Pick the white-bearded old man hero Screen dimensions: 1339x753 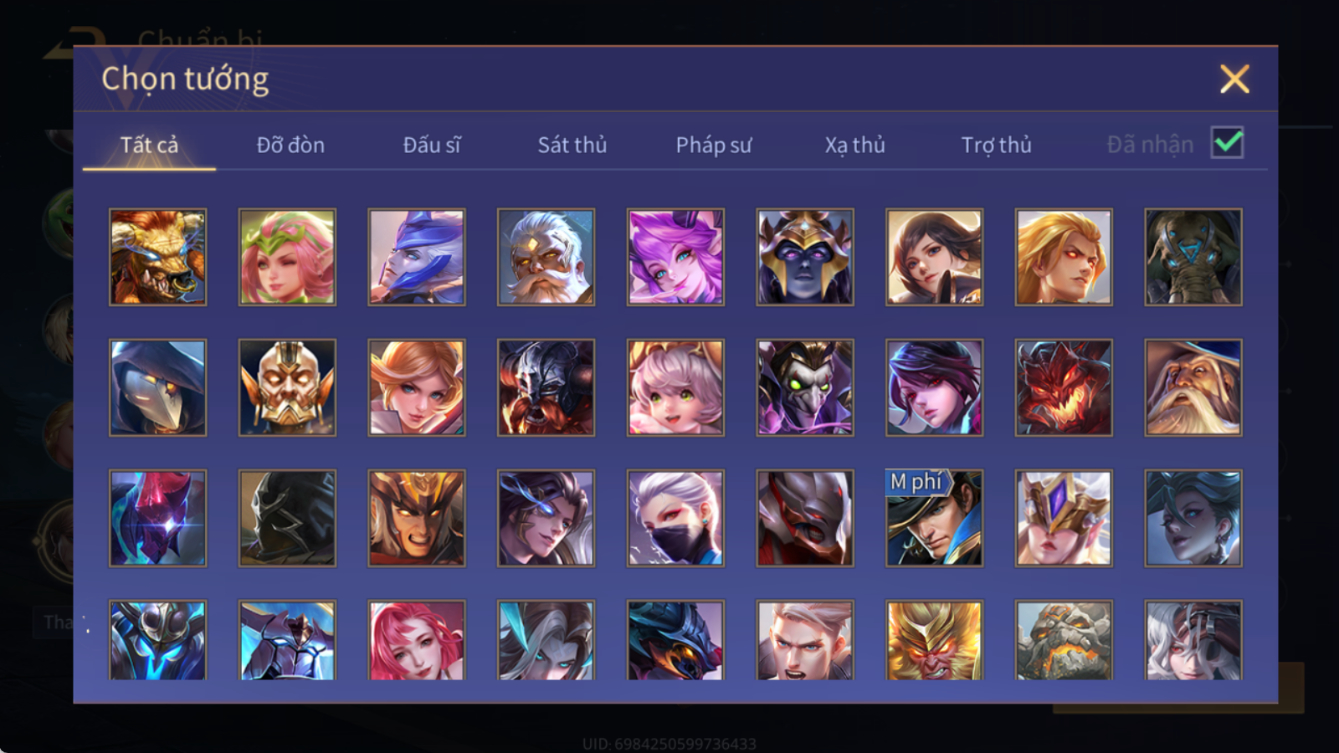[x=546, y=257]
